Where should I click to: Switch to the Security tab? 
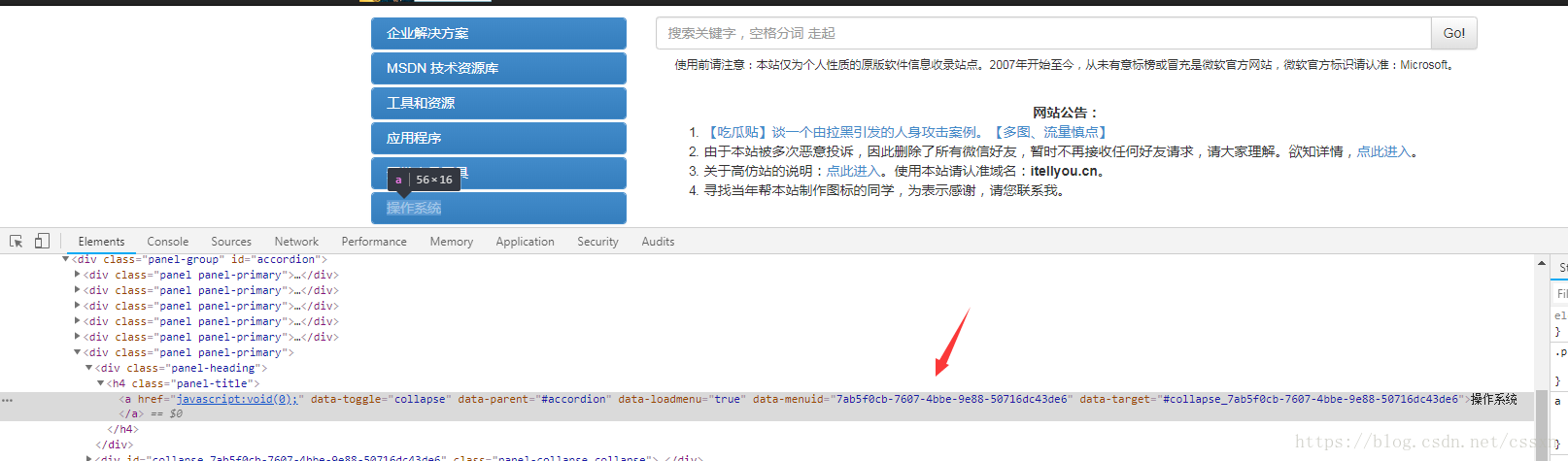point(597,242)
